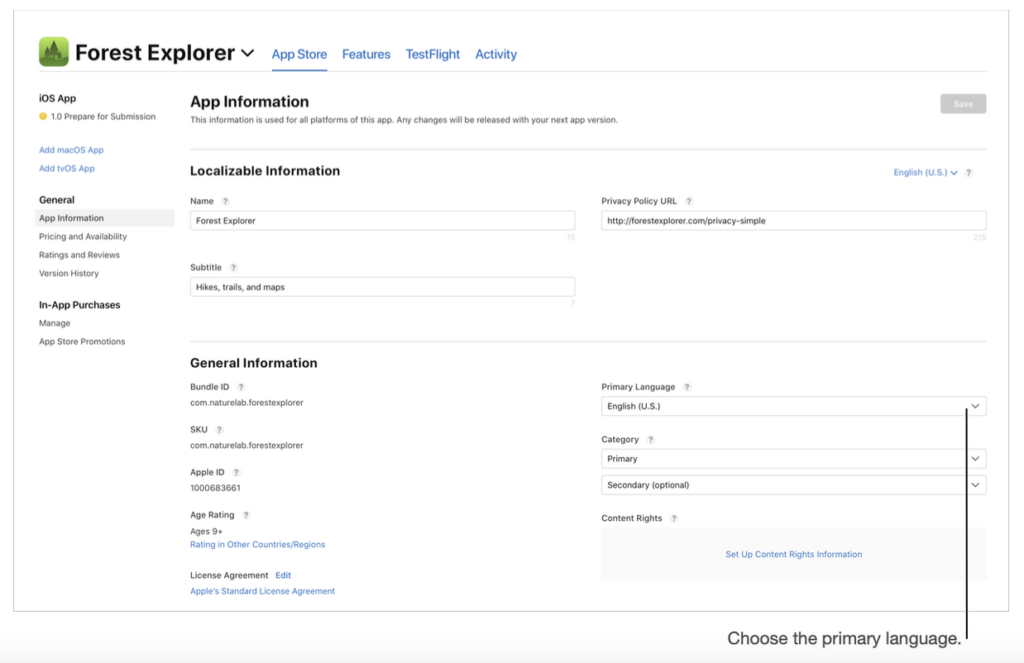
Task: Open Version History in sidebar
Action: (x=69, y=273)
